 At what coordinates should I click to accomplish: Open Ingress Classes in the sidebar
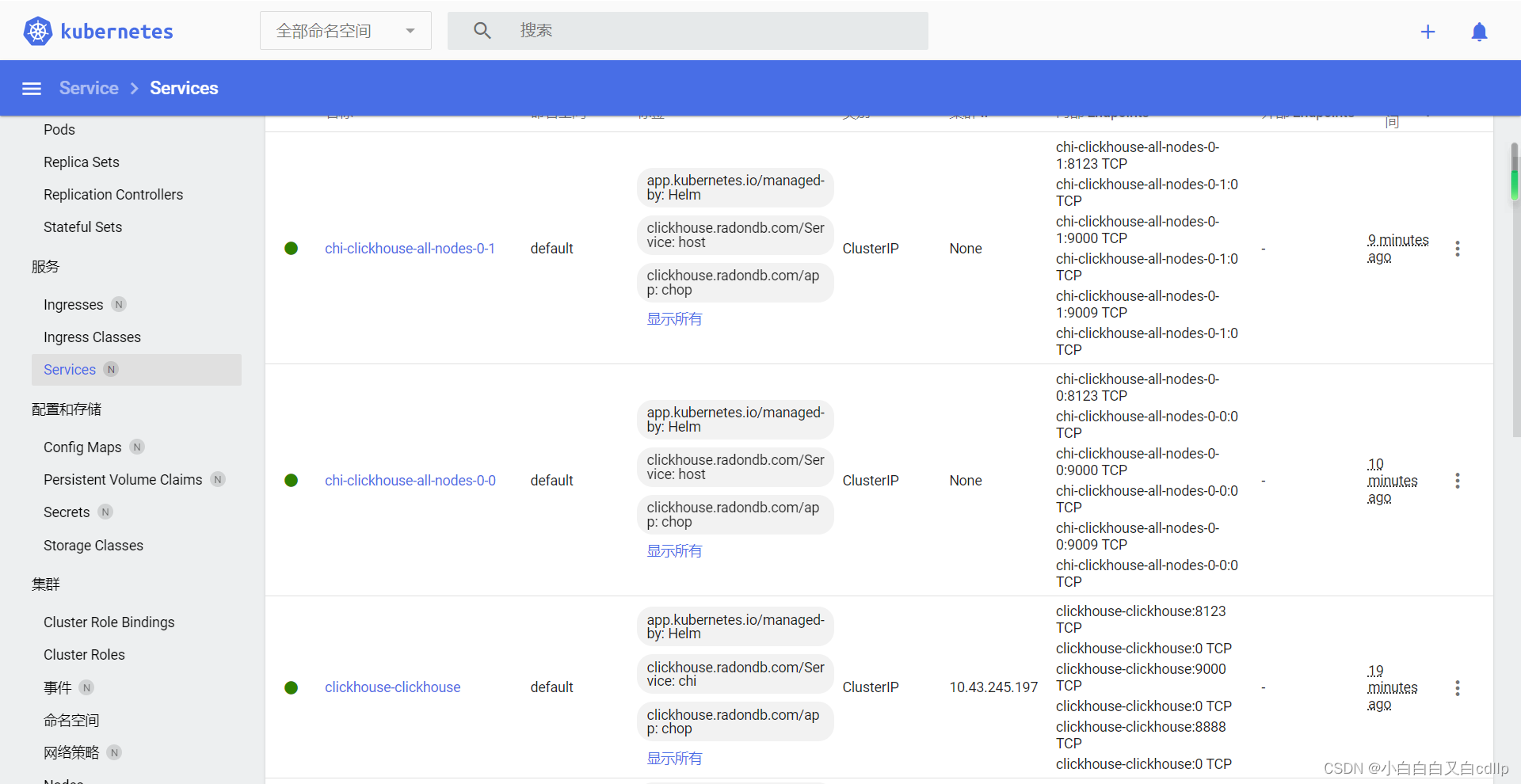pyautogui.click(x=93, y=337)
